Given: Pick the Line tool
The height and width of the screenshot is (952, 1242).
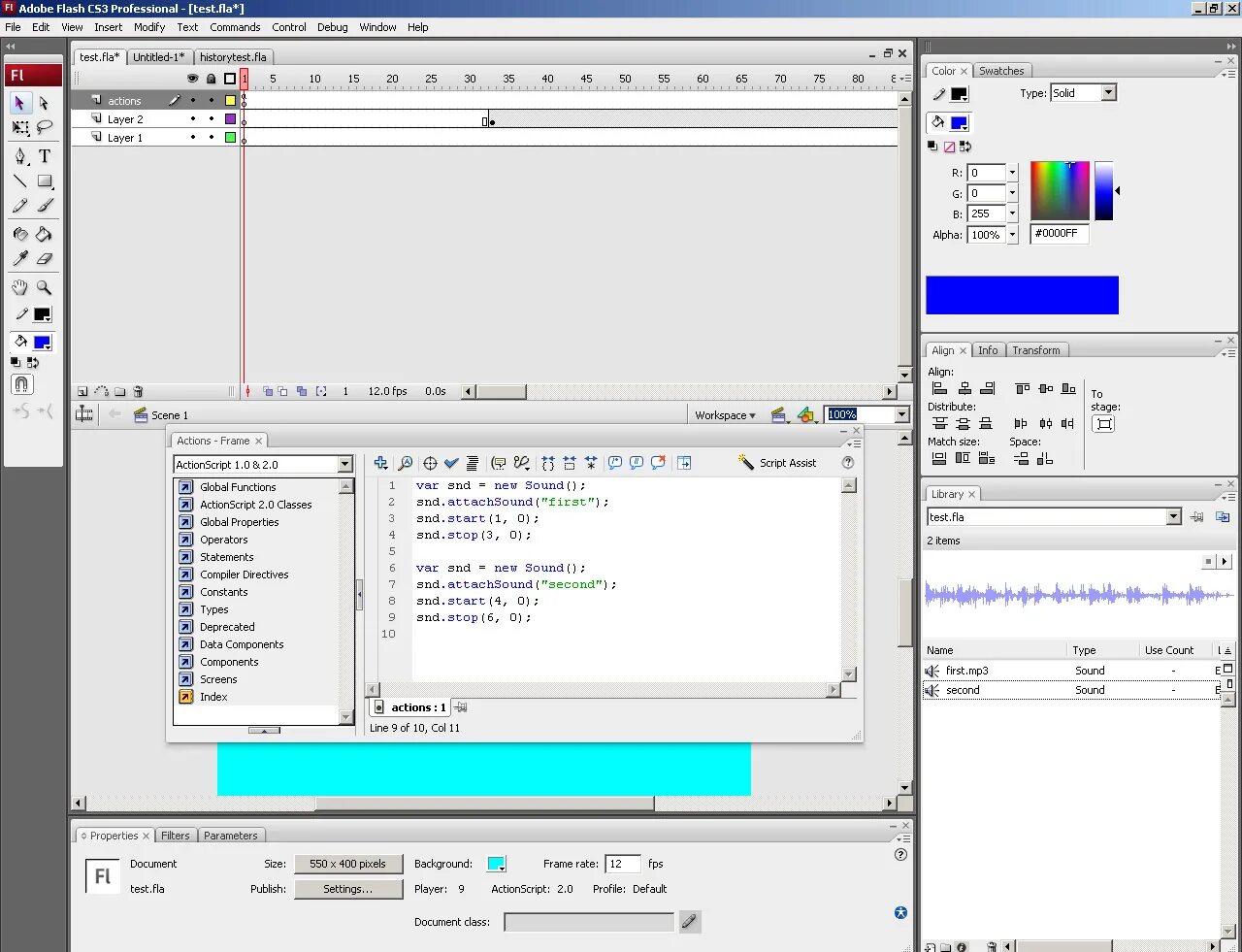Looking at the screenshot, I should [19, 181].
